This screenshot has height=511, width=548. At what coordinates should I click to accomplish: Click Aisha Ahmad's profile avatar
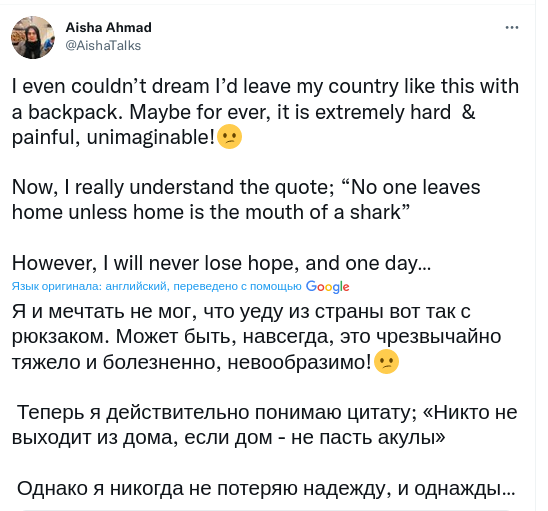33,37
